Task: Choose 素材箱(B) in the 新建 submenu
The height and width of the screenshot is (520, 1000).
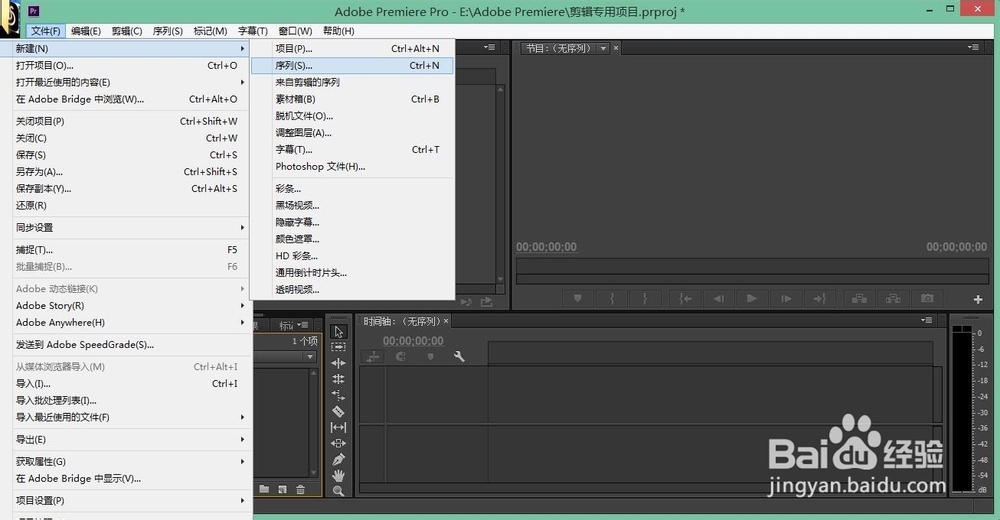Action: tap(352, 99)
